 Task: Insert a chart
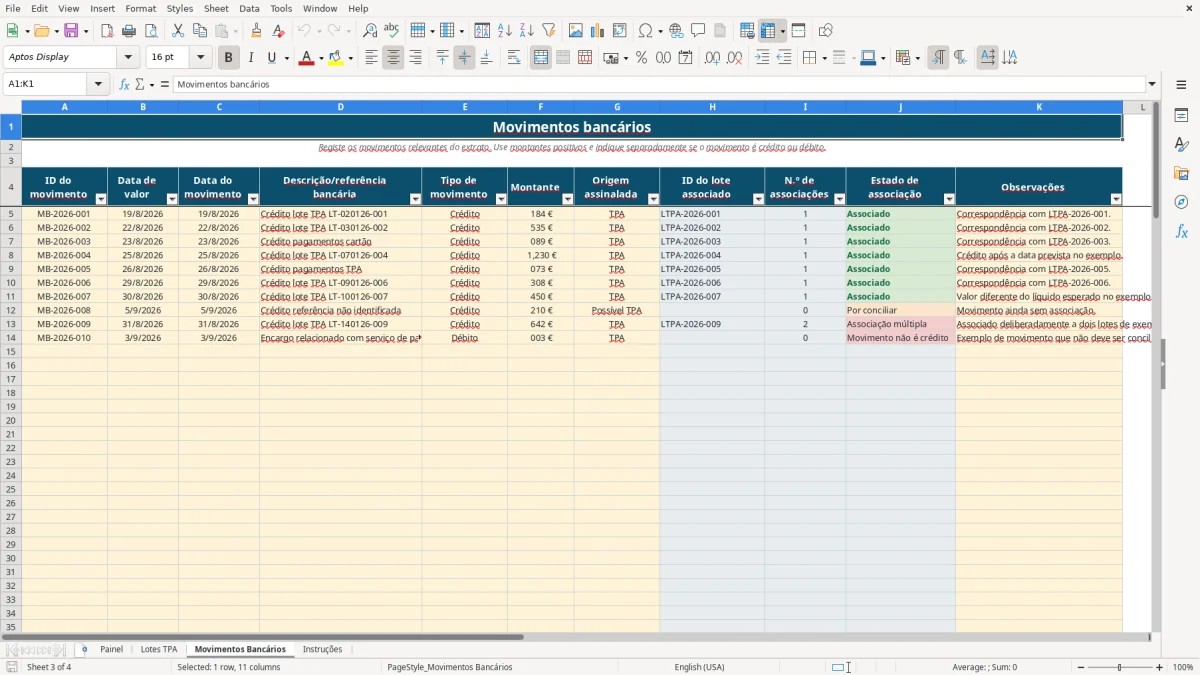point(597,31)
